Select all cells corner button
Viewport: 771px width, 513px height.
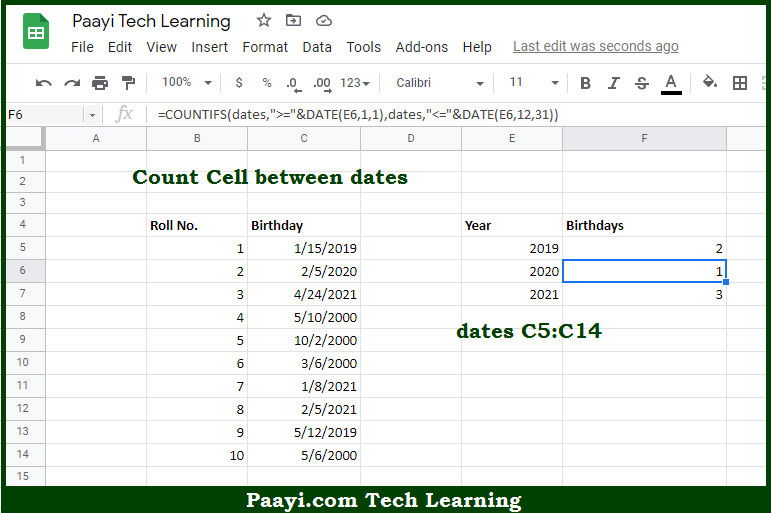tap(26, 138)
